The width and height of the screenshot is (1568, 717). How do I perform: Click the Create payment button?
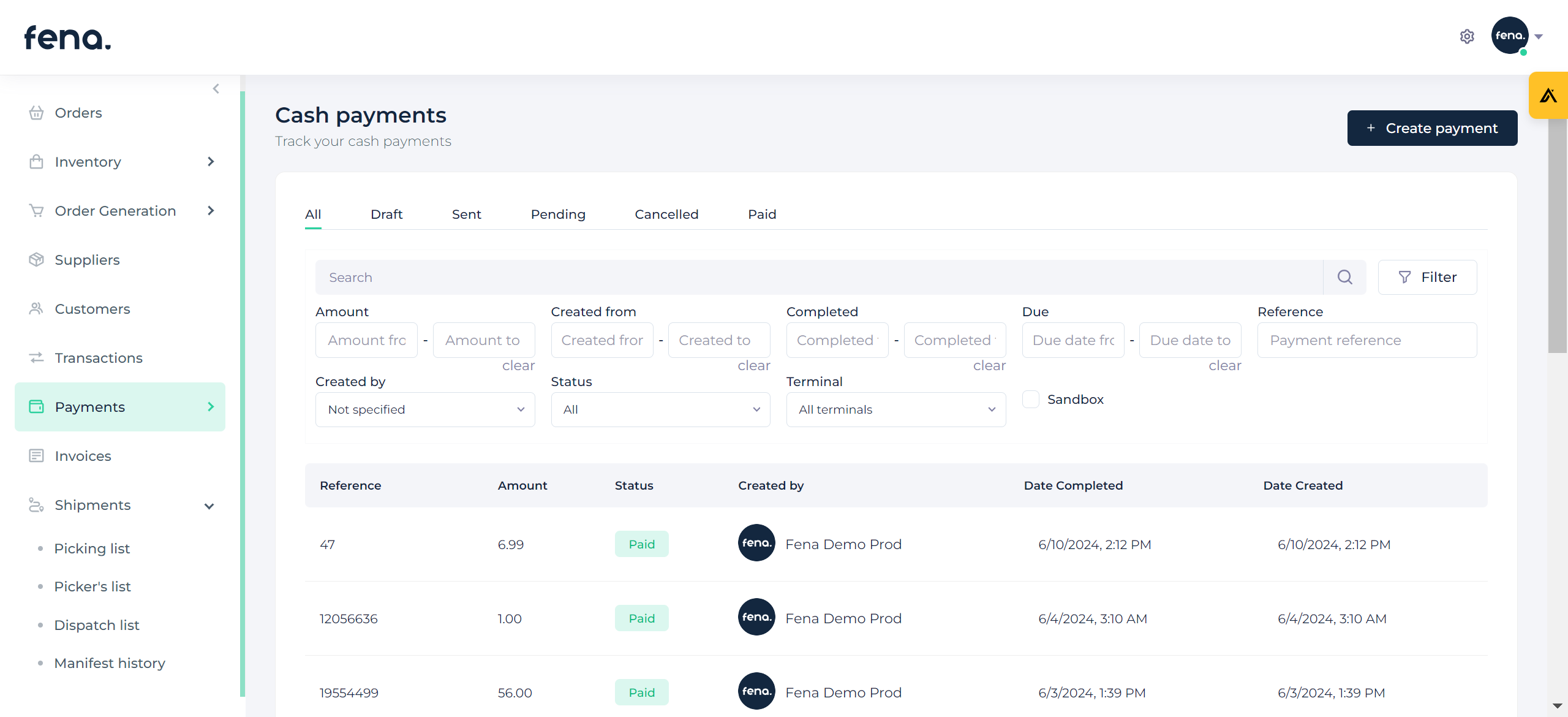tap(1432, 128)
